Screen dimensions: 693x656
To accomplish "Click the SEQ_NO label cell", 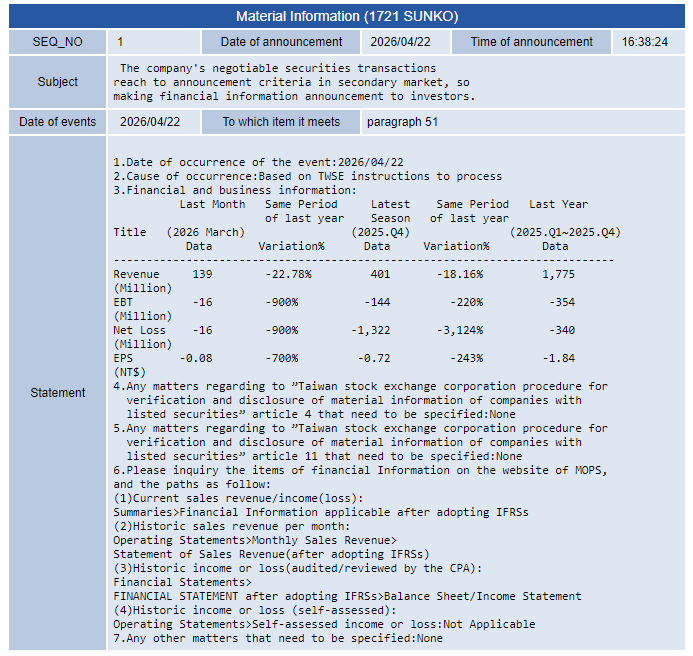I will click(x=57, y=42).
